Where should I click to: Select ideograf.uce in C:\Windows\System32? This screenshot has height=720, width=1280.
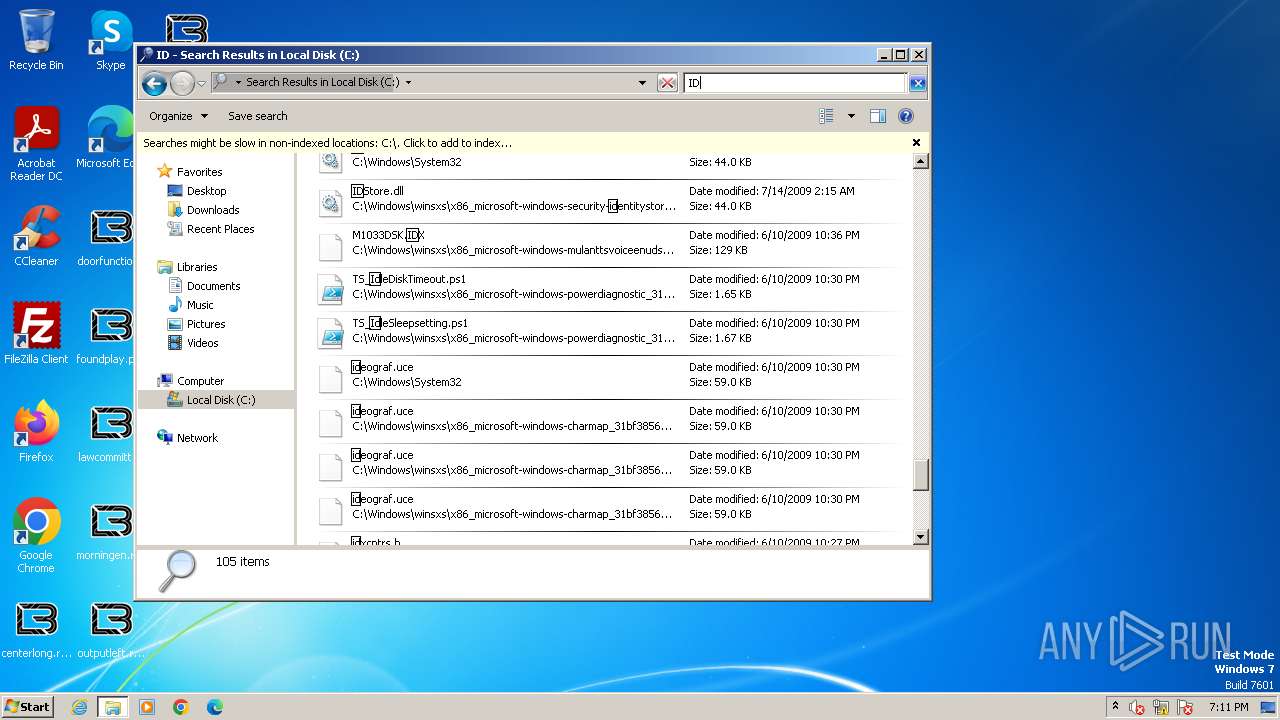click(607, 375)
